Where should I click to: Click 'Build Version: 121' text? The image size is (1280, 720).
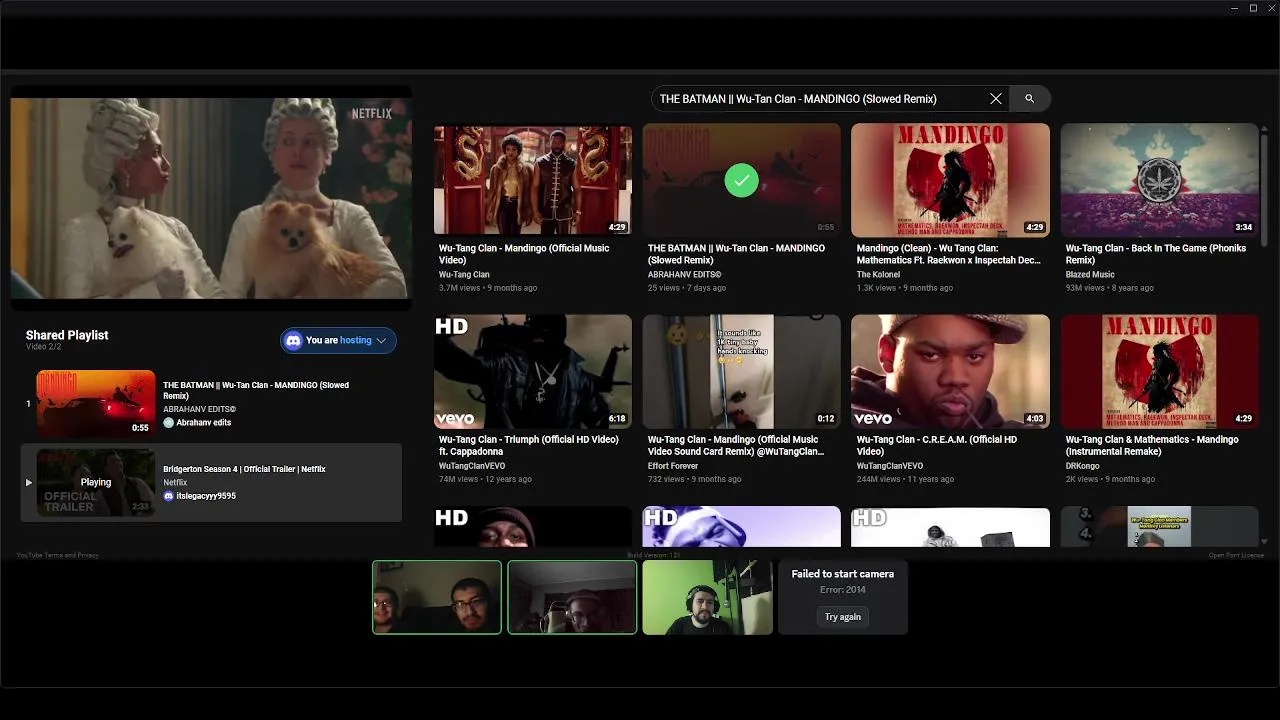(x=654, y=555)
